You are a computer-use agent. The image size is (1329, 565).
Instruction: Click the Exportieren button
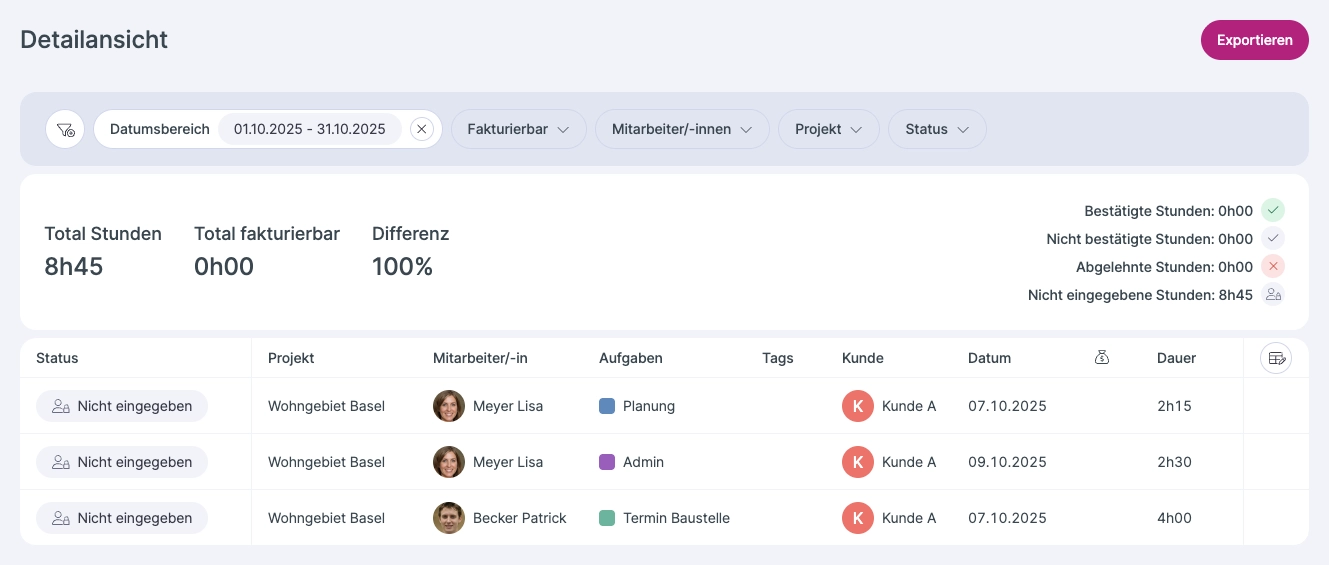(1254, 40)
